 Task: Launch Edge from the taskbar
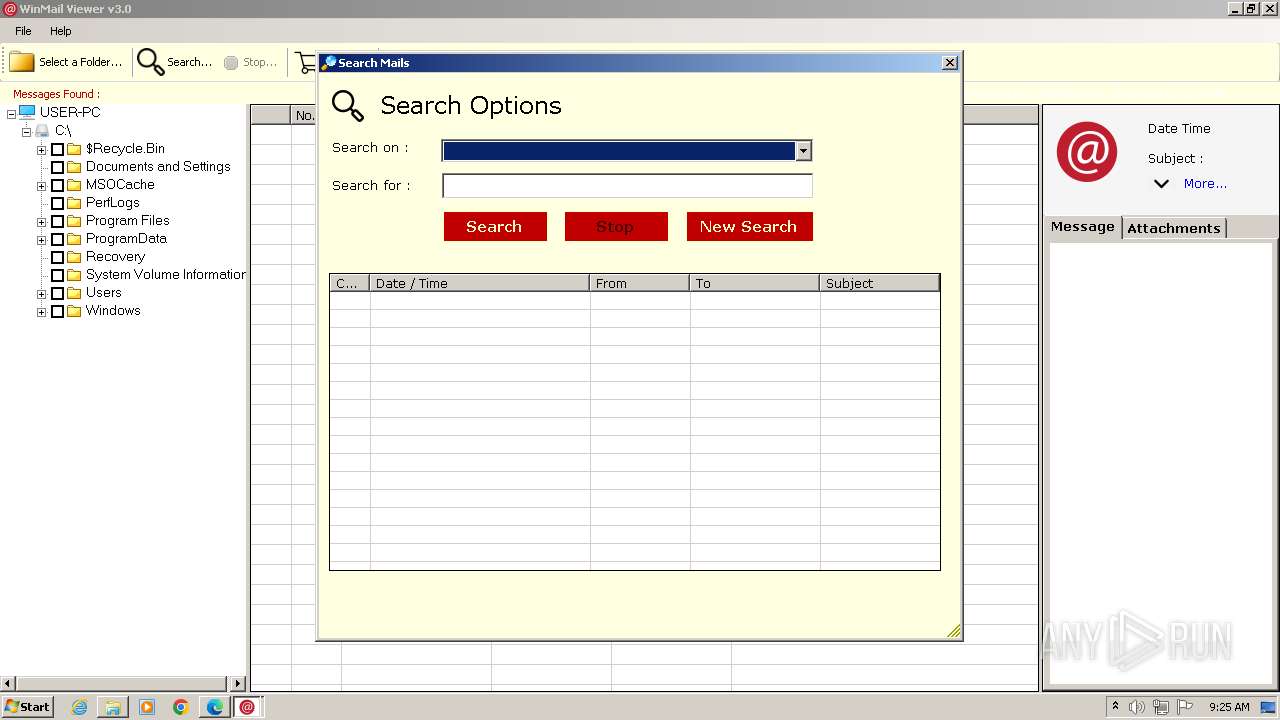tap(215, 707)
